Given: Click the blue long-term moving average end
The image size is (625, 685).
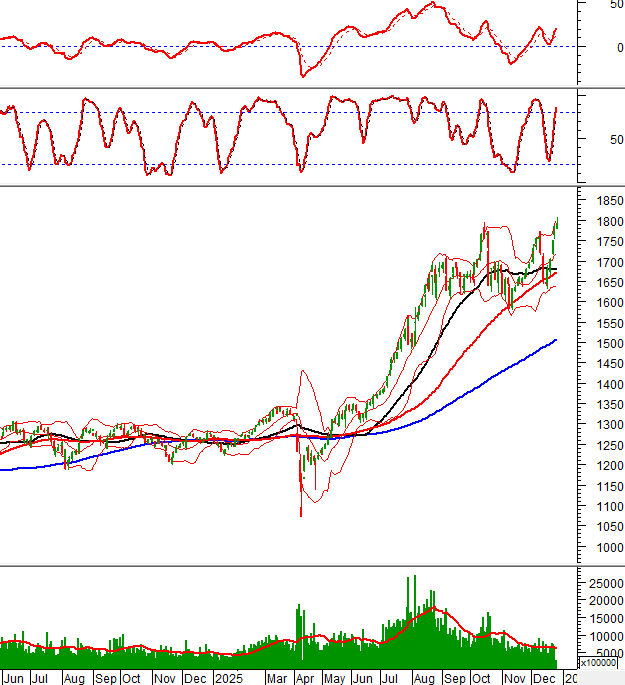Looking at the screenshot, I should 555,341.
